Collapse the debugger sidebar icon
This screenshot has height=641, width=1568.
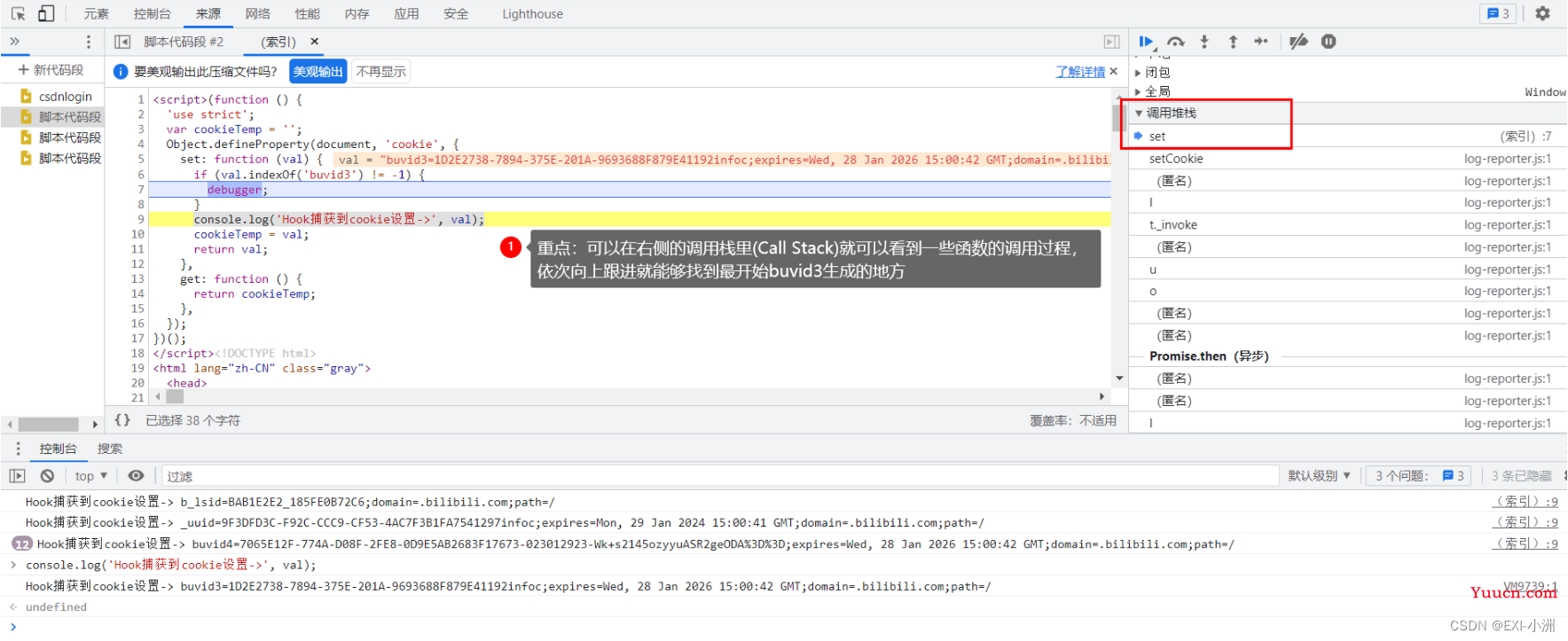pos(1111,42)
